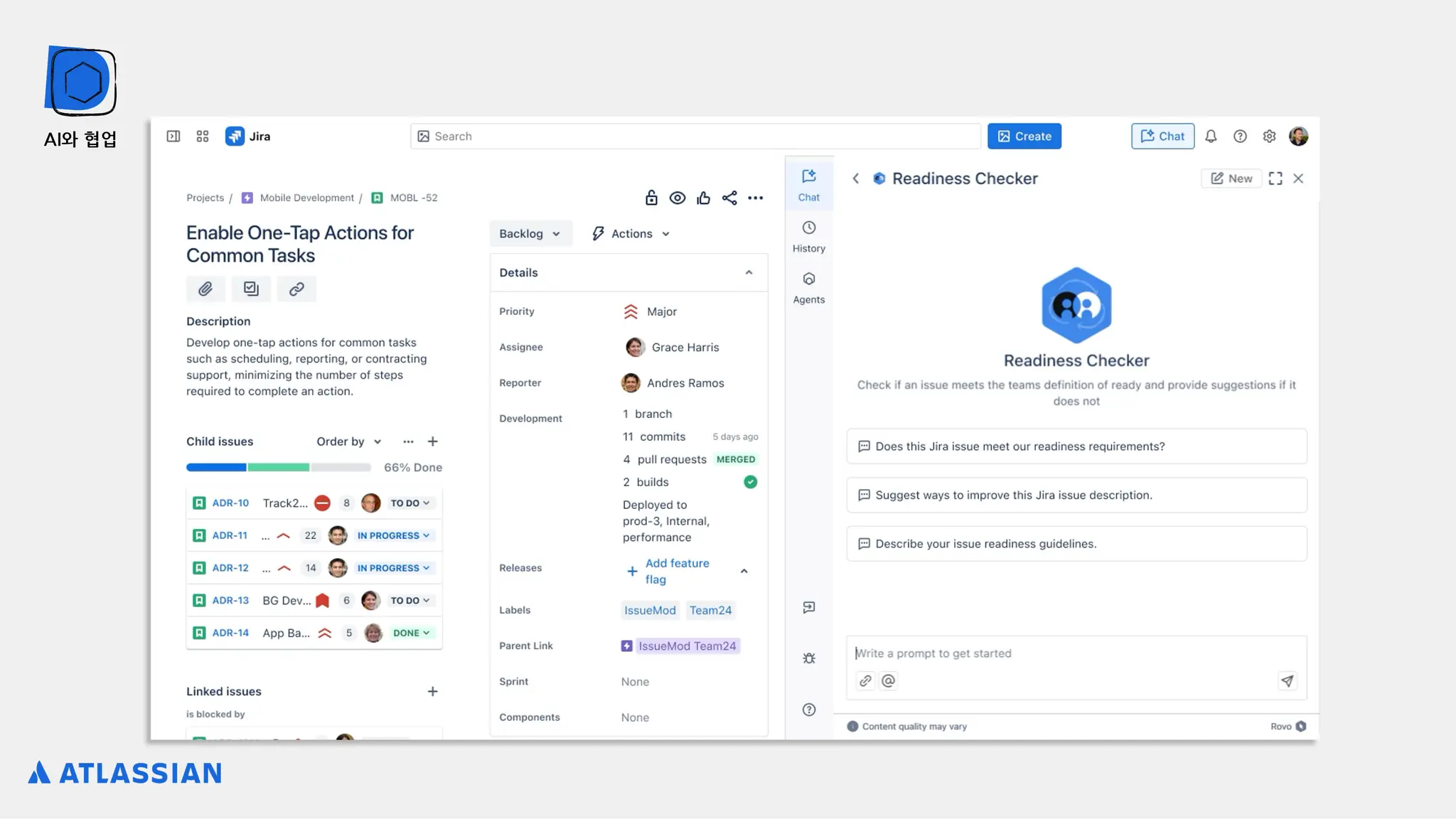Click the thumbs-up vote icon
Image resolution: width=1456 pixels, height=819 pixels.
point(704,198)
